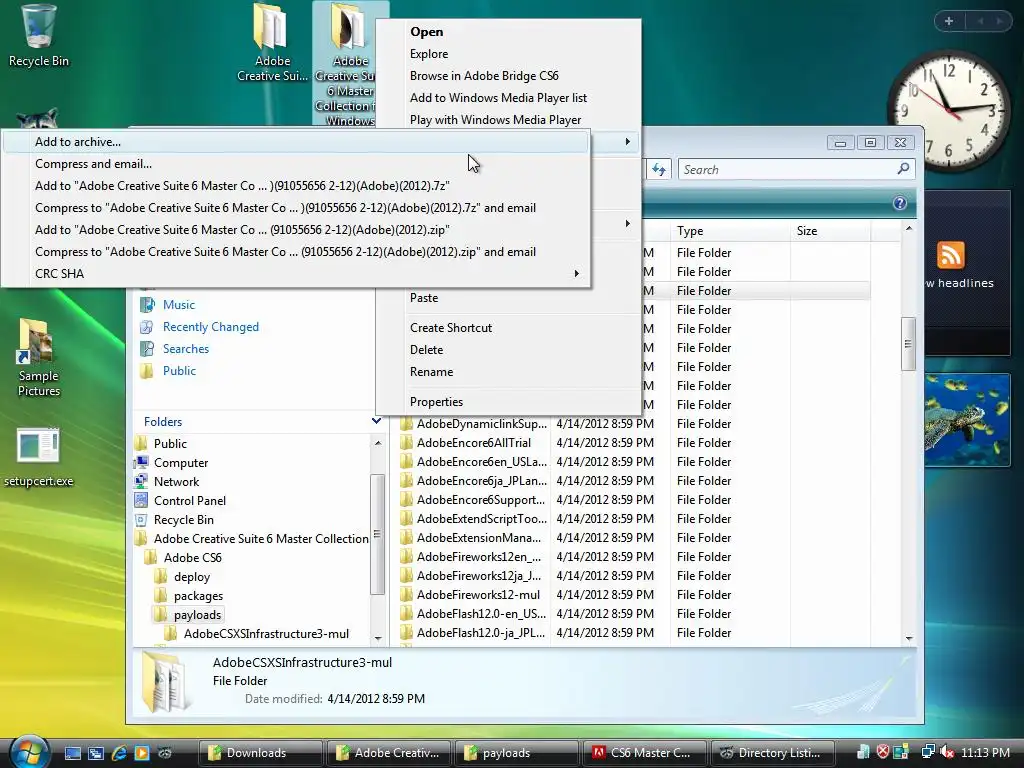Open the Recycle Bin desktop icon
Viewport: 1024px width, 768px height.
click(39, 36)
